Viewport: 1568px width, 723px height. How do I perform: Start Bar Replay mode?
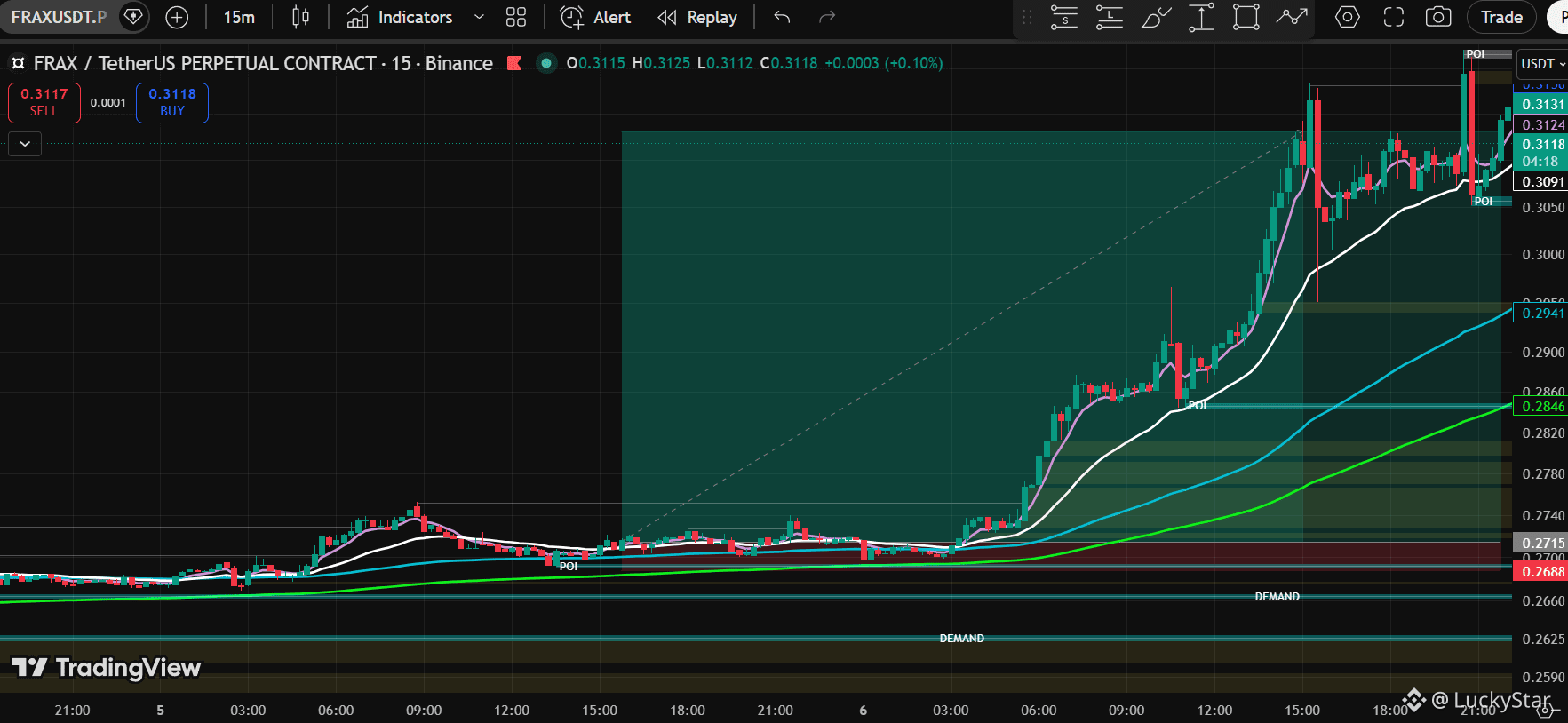[697, 17]
